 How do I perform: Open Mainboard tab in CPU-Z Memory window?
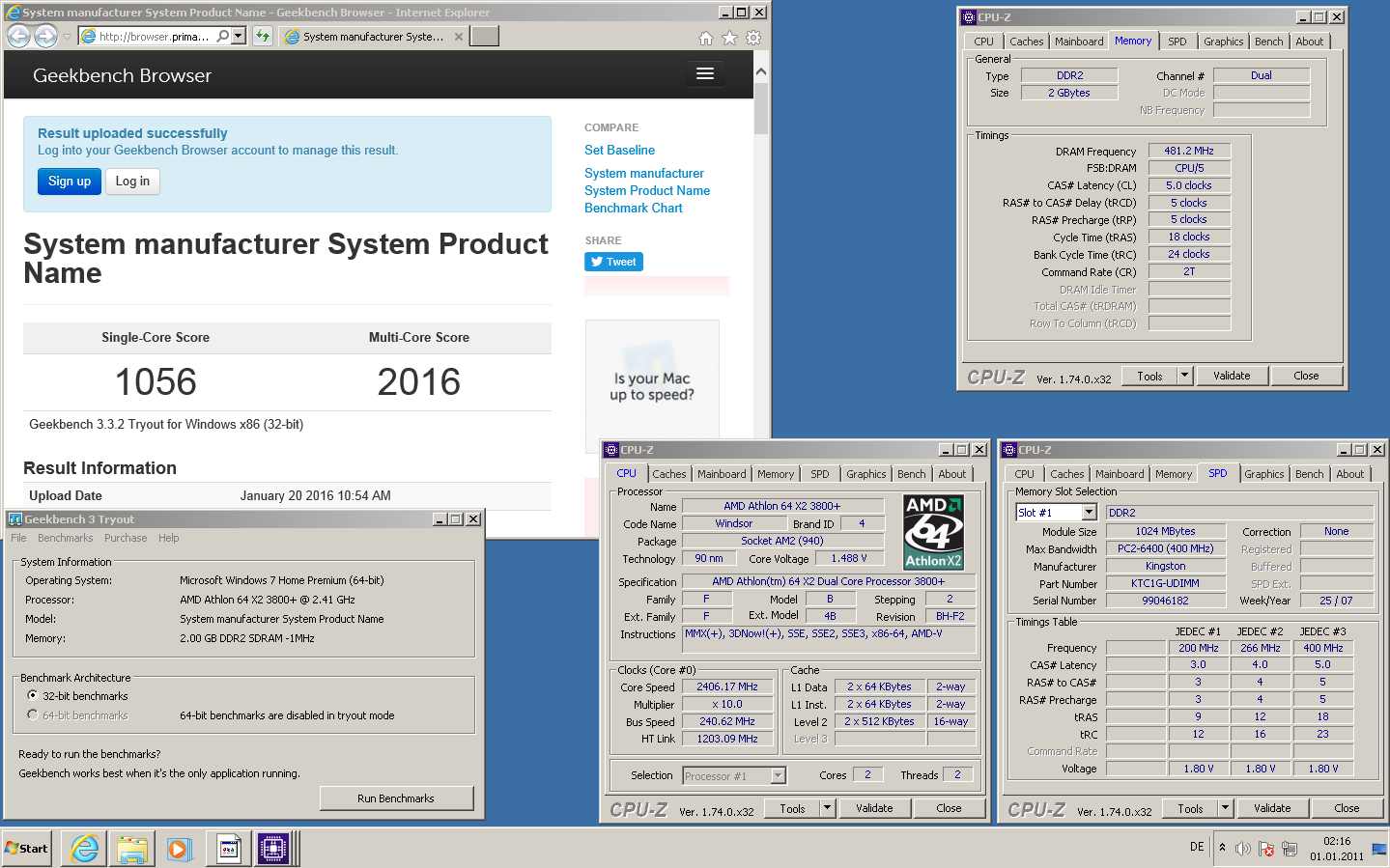[x=1079, y=42]
